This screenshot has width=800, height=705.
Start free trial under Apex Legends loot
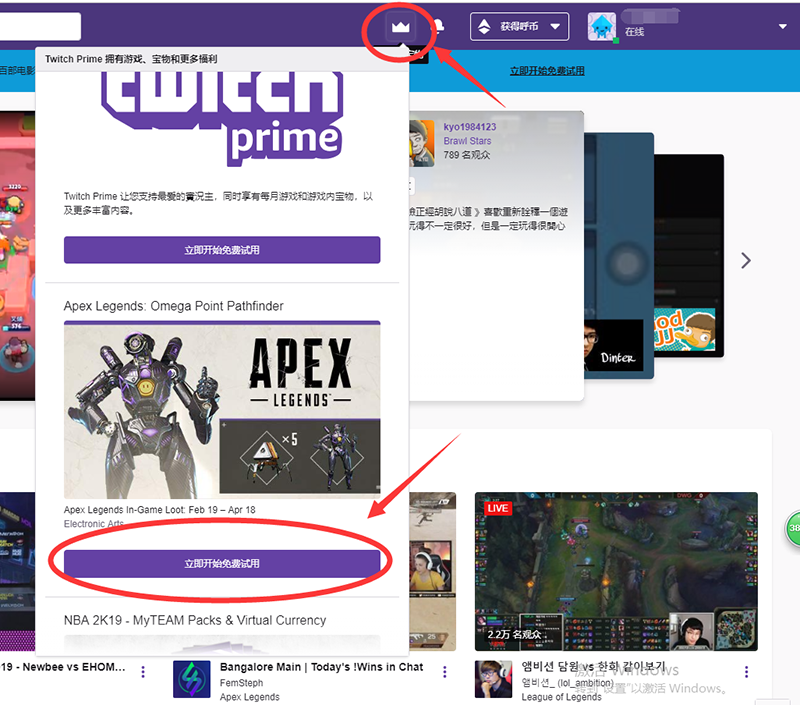[222, 564]
